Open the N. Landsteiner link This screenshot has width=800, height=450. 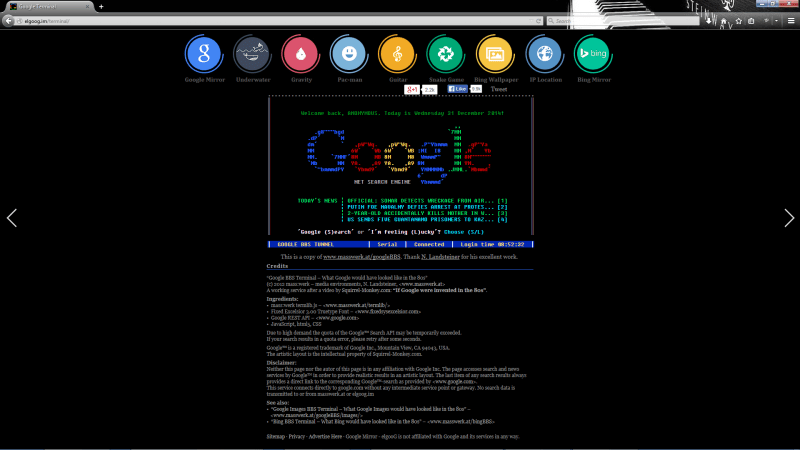point(440,257)
